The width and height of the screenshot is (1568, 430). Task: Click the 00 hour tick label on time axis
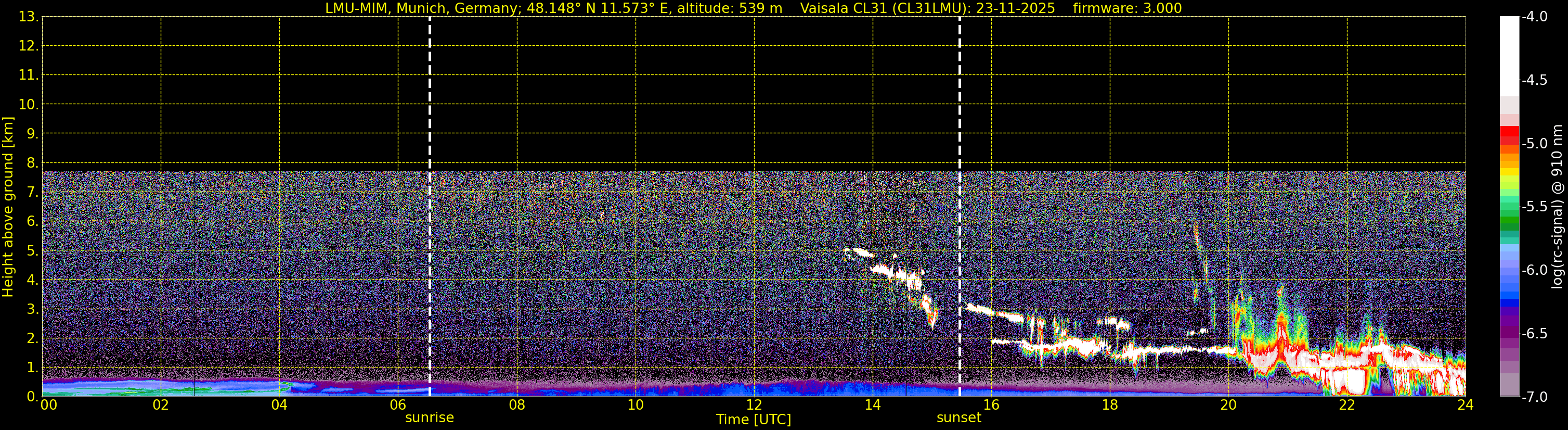tap(49, 405)
